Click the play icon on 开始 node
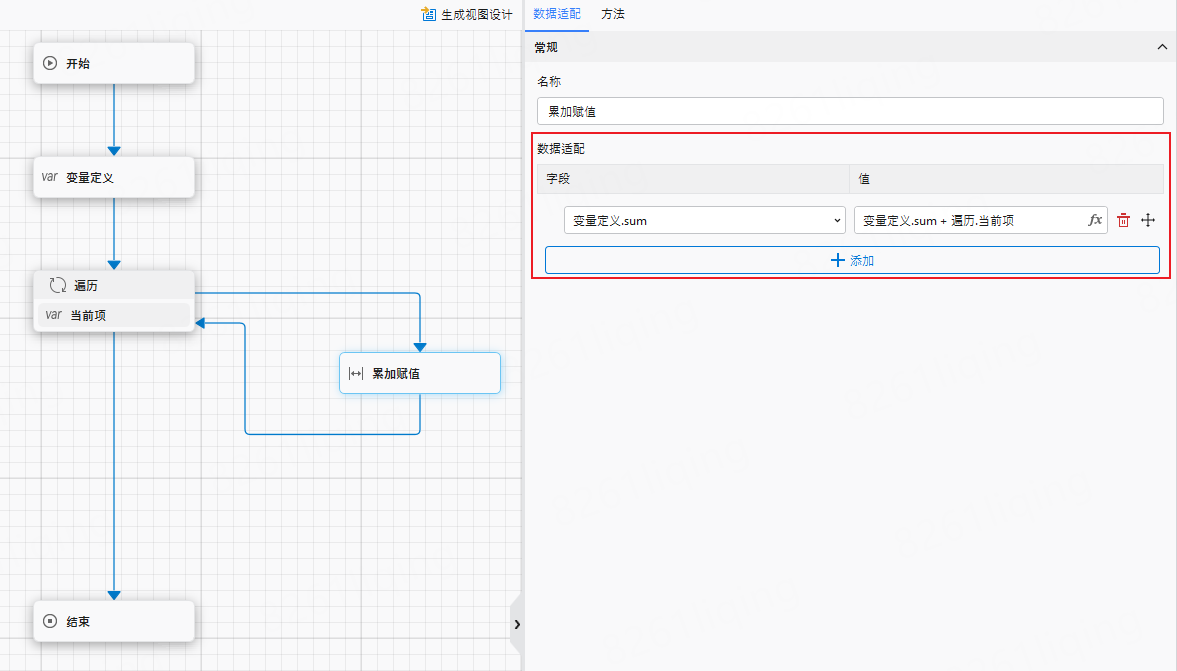The height and width of the screenshot is (671, 1177). 50,63
